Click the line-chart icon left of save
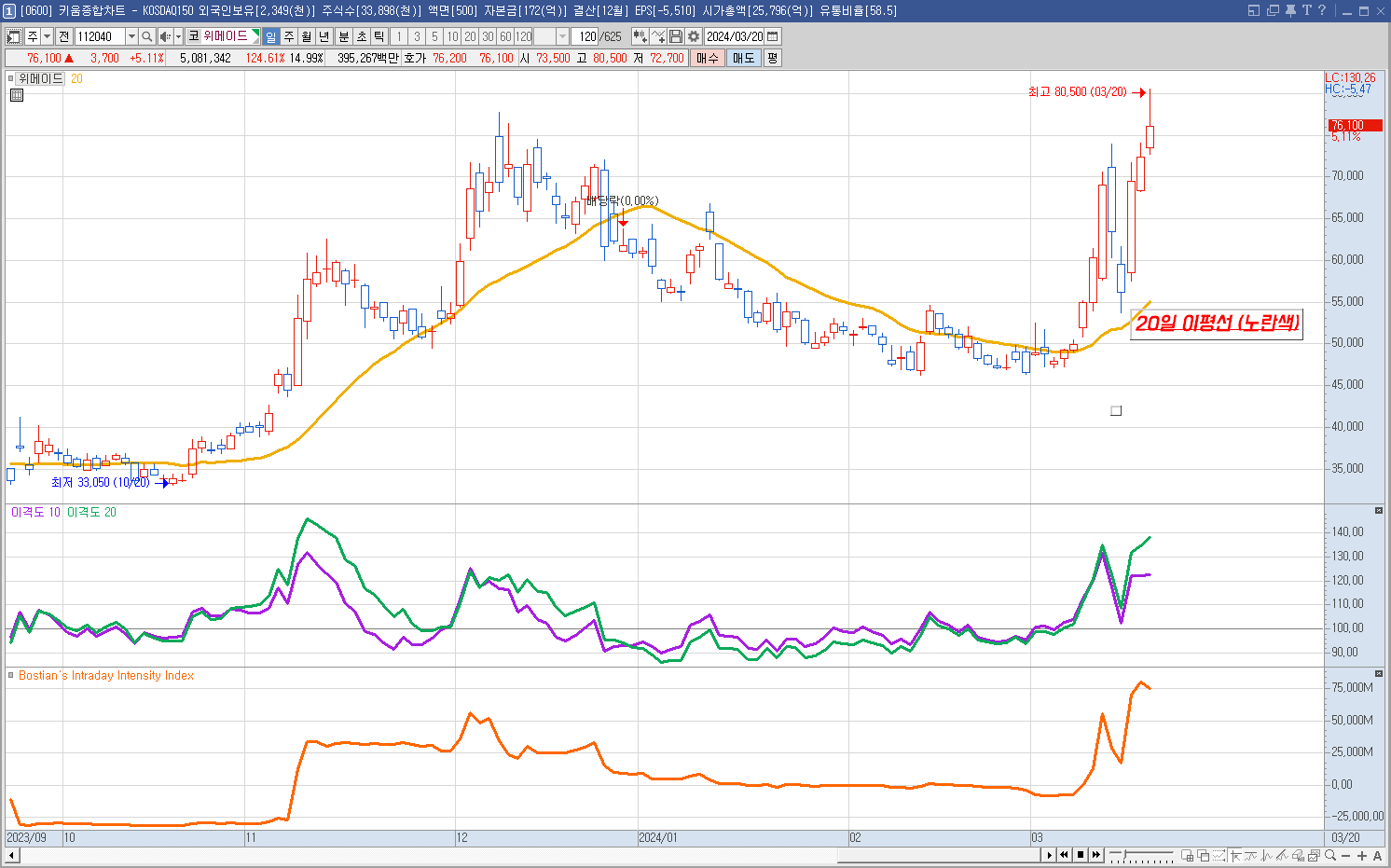This screenshot has height=868, width=1391. pos(658,36)
